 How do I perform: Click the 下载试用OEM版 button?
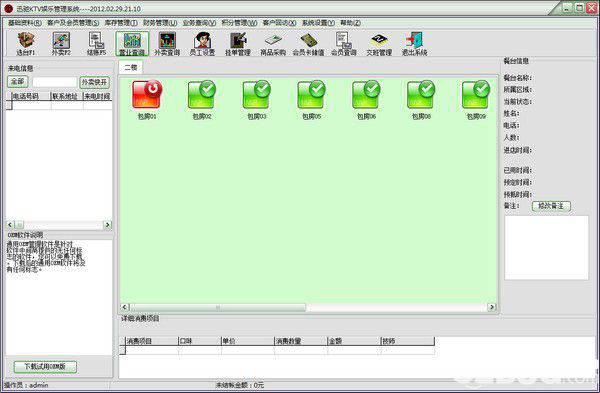click(x=45, y=367)
